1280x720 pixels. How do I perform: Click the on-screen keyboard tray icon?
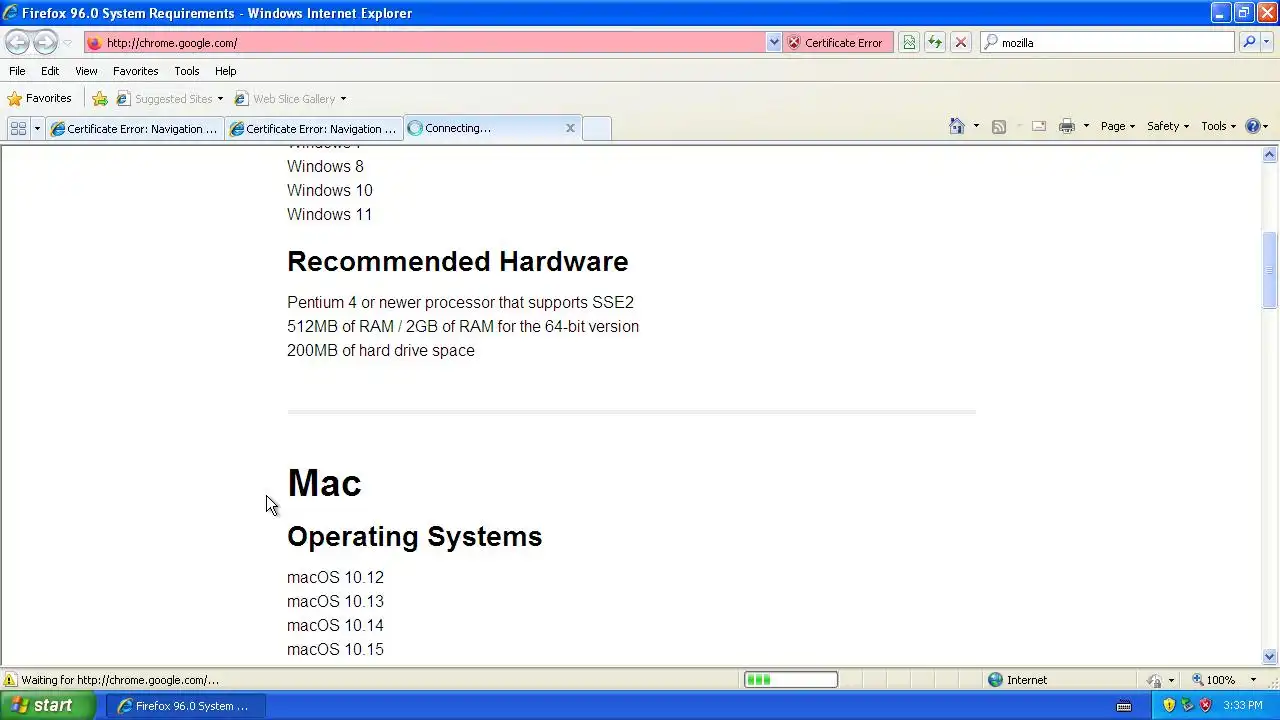pyautogui.click(x=1124, y=706)
